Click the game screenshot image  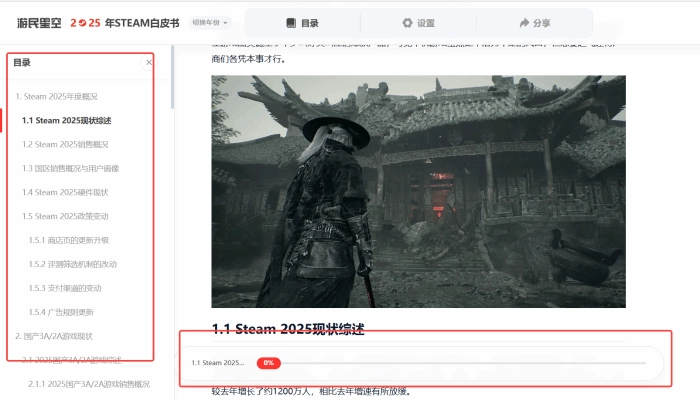tap(418, 190)
